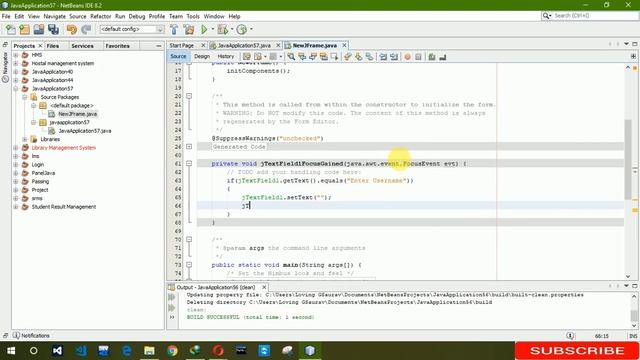Click the Comment editor toolbar icon

point(432,57)
